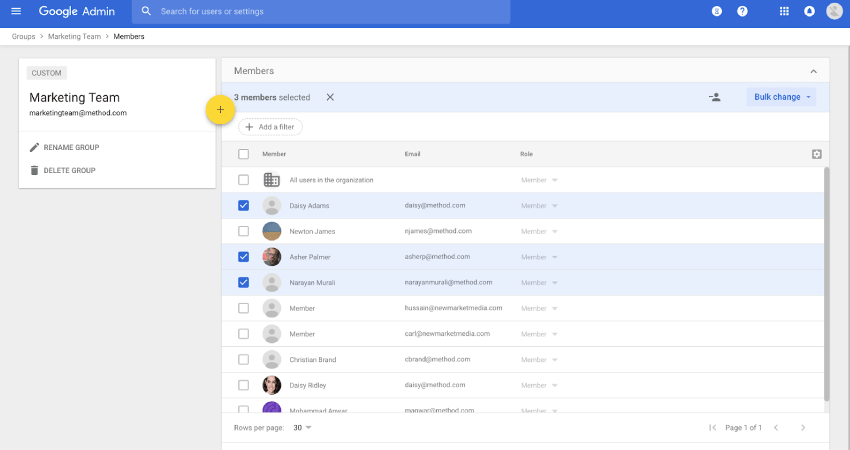Click the yellow add member button

pos(220,109)
